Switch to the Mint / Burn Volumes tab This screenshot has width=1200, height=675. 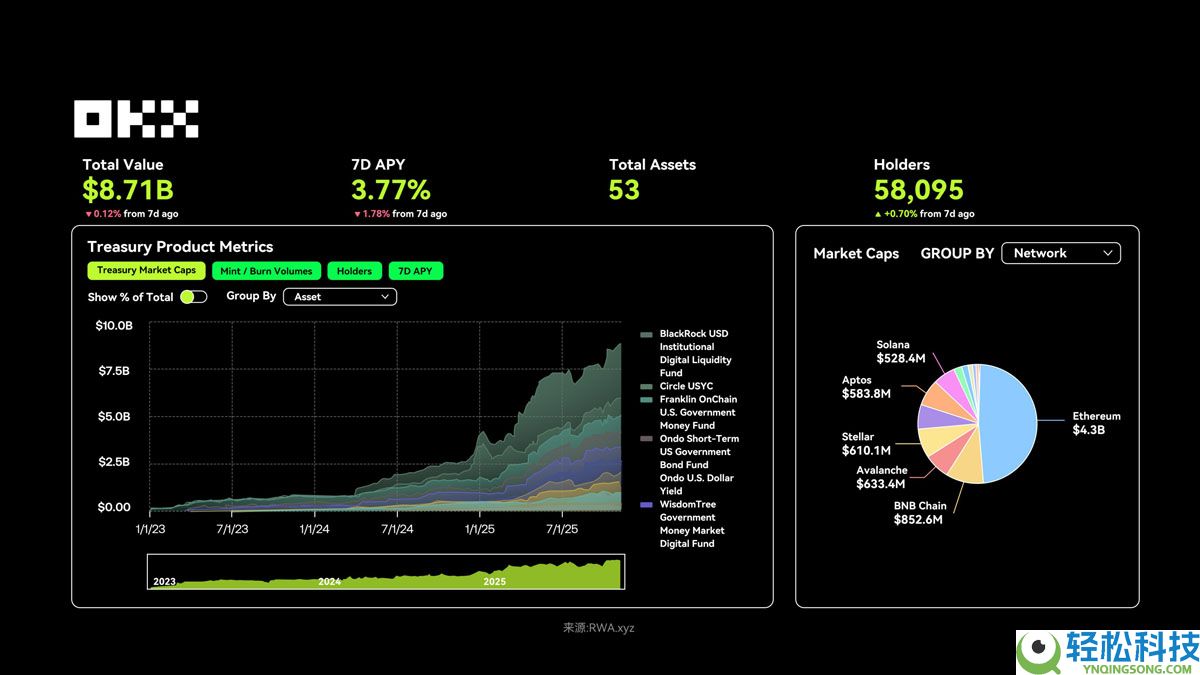pyautogui.click(x=267, y=271)
